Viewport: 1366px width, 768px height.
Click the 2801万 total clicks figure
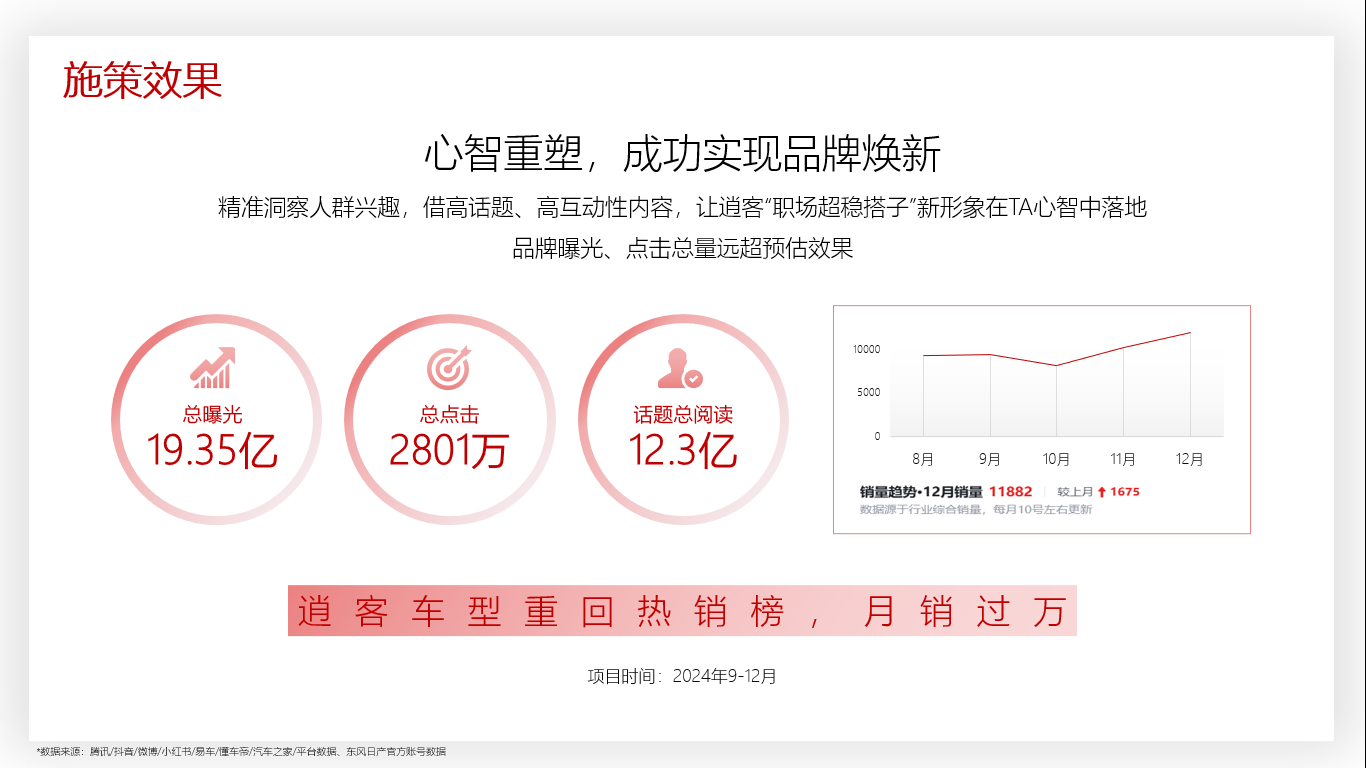pos(449,451)
